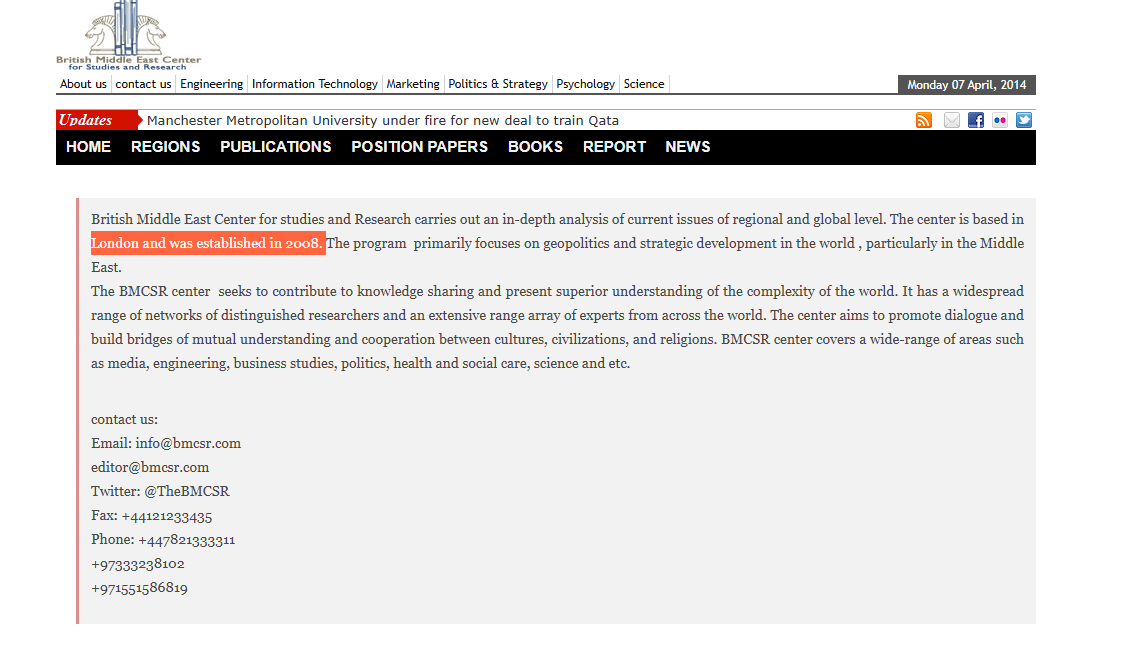Open the BOOKS section
This screenshot has width=1128, height=648.
pyautogui.click(x=535, y=147)
